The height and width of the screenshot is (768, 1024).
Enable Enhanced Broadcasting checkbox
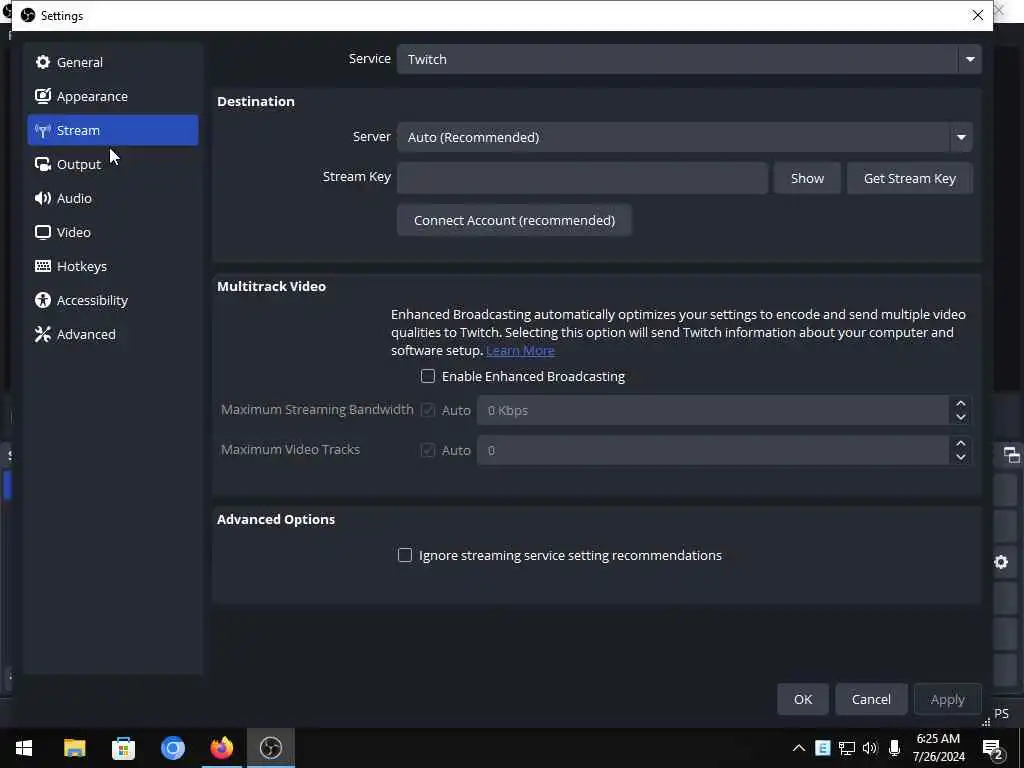pos(428,376)
